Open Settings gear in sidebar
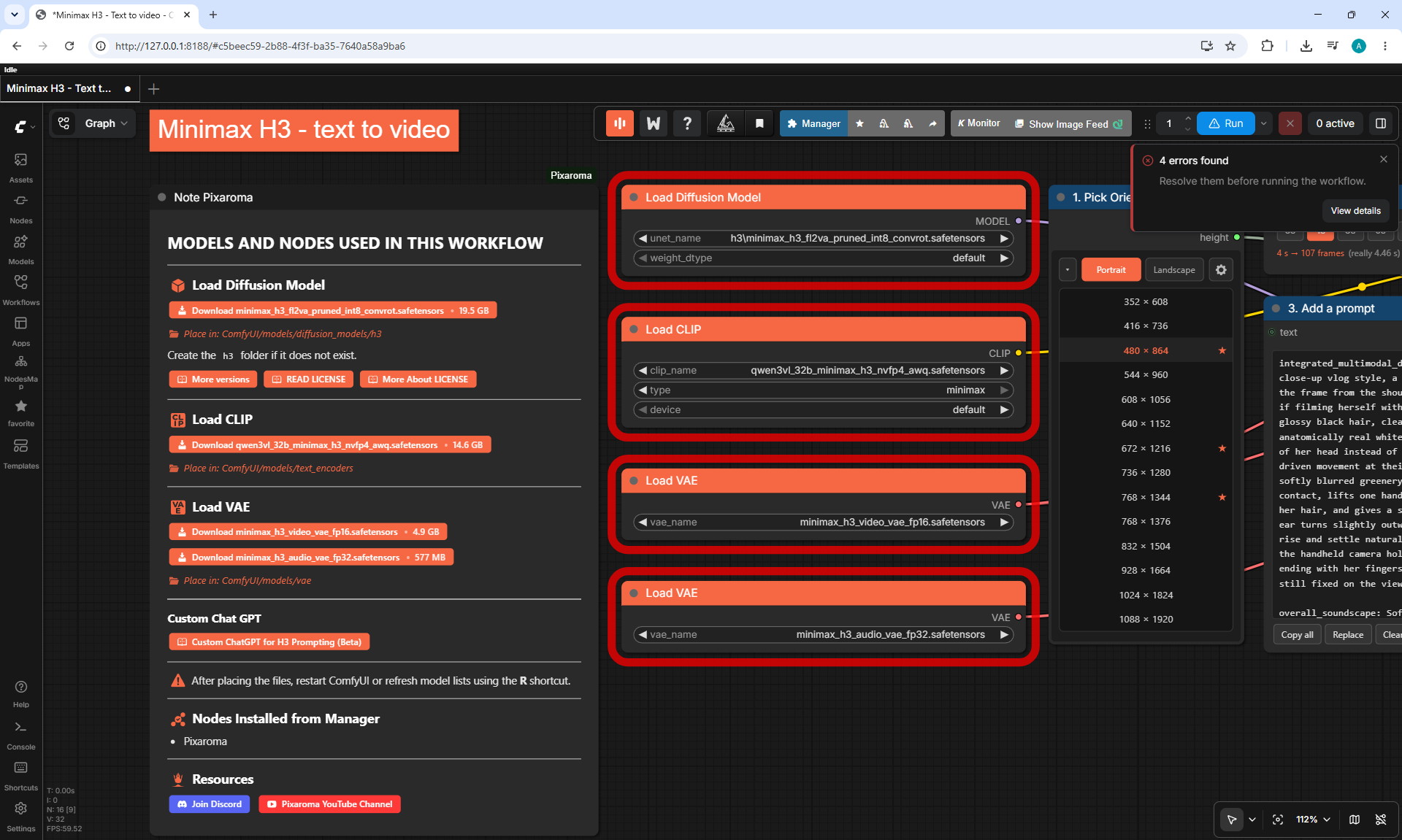 [x=21, y=817]
